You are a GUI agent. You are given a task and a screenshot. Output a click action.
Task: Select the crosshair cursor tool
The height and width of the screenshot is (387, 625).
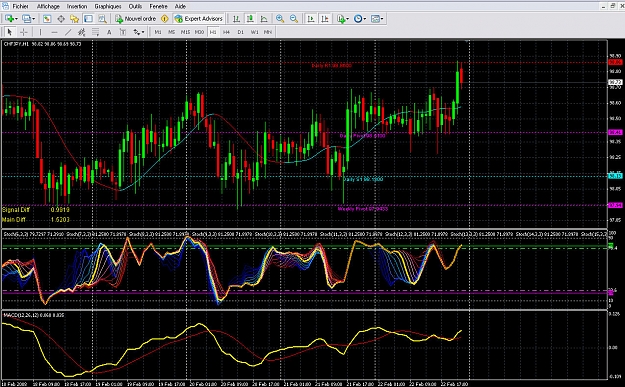click(x=24, y=32)
